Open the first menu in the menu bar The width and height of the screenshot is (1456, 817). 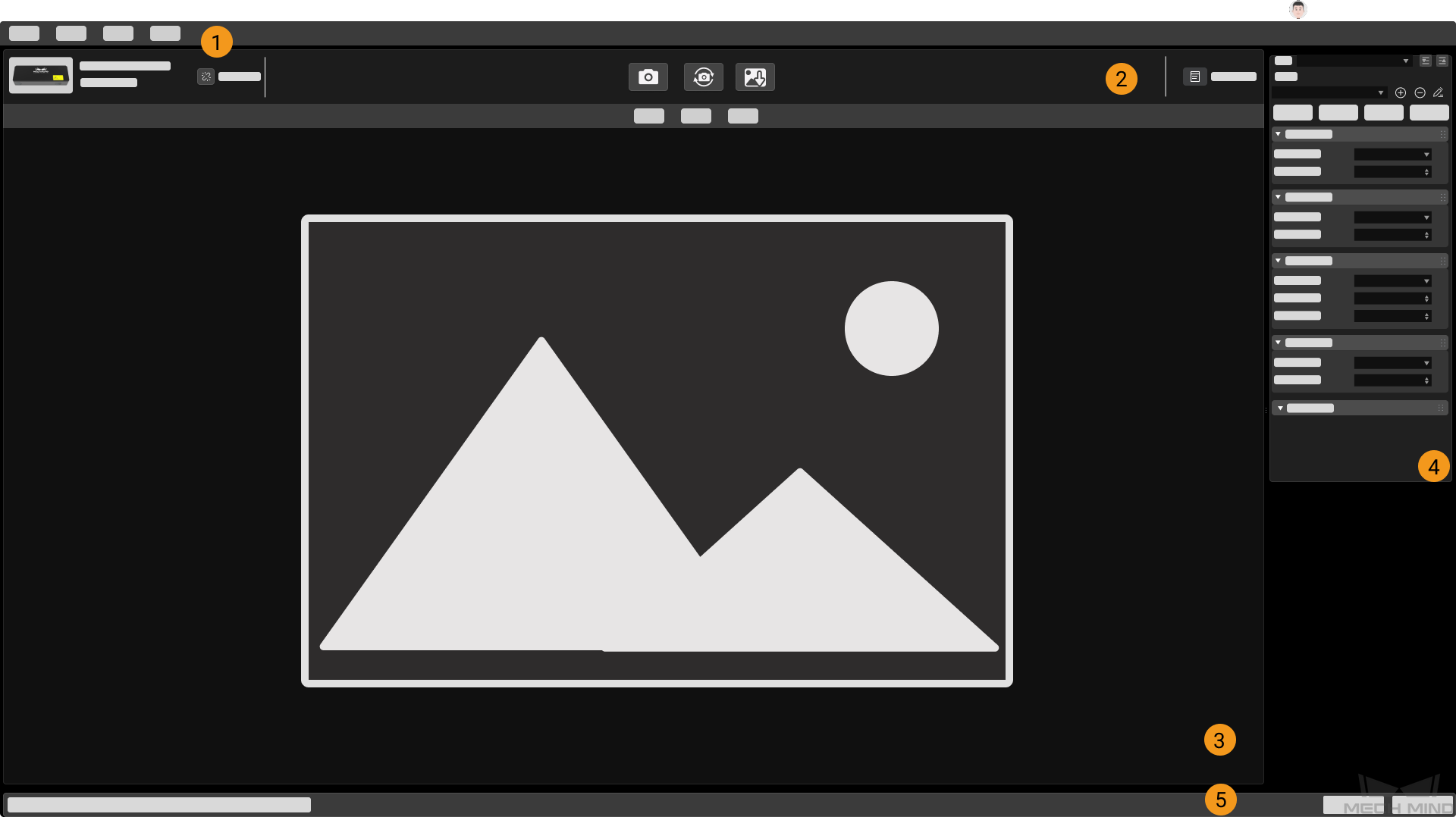(24, 33)
